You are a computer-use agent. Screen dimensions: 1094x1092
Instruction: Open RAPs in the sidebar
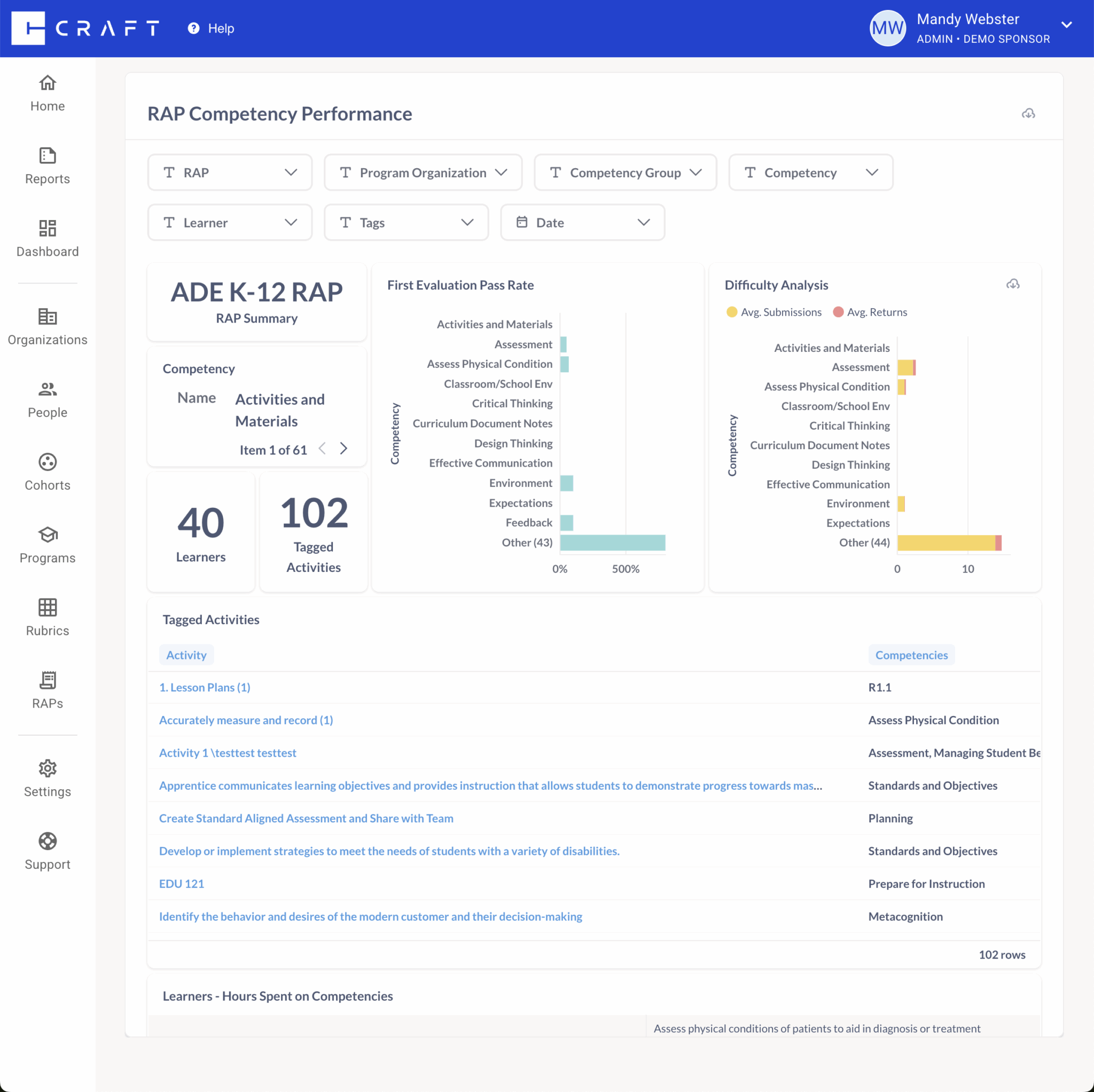tap(48, 690)
